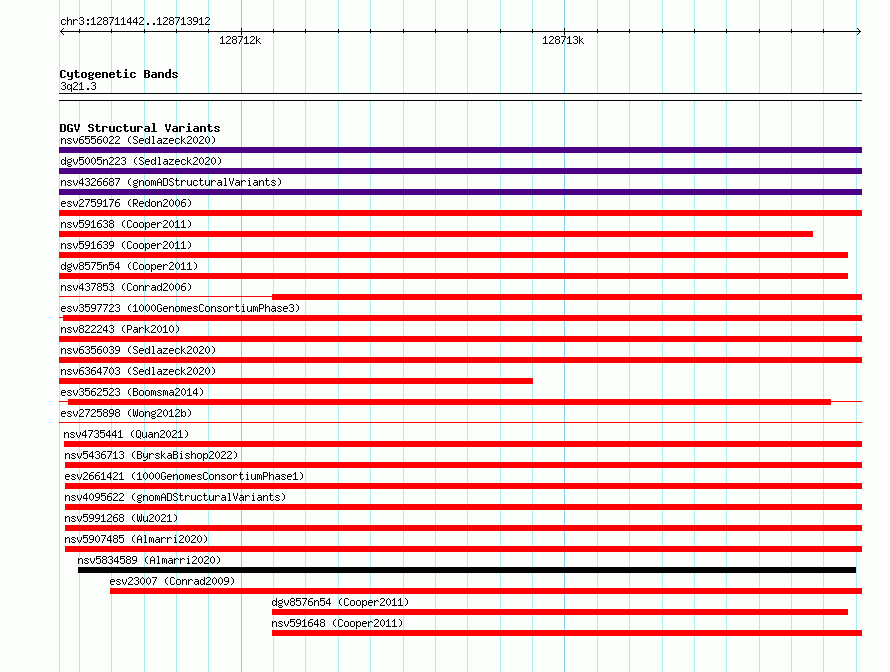Click the red bar under nsv5907485
The height and width of the screenshot is (672, 890).
(x=463, y=549)
